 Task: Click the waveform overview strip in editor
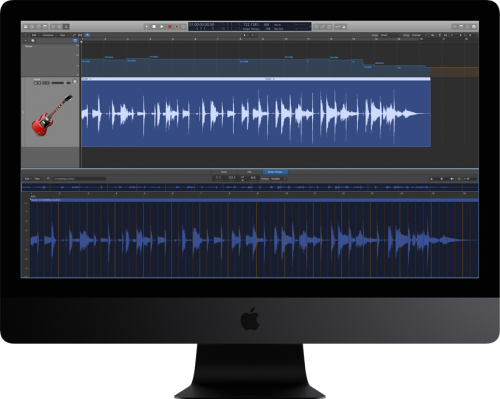coord(250,187)
